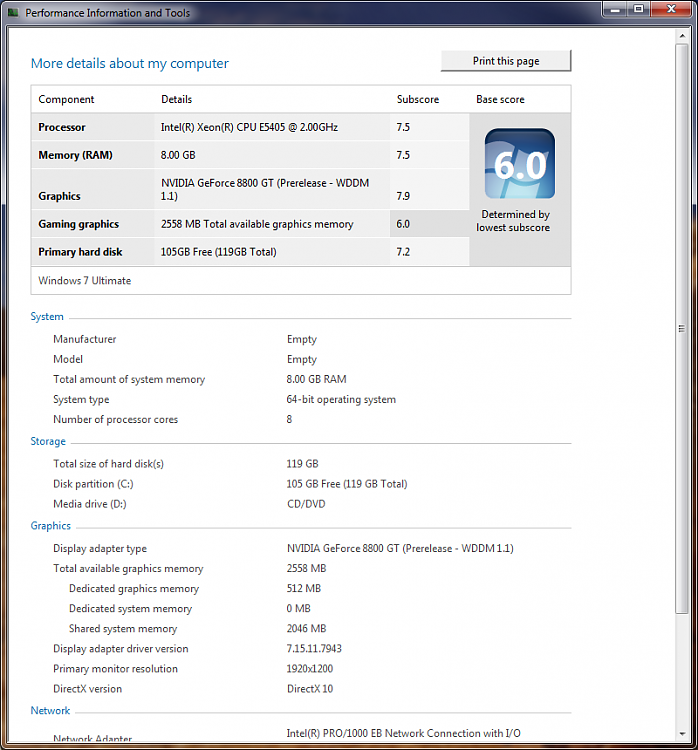
Task: Click the scrollbar up arrow
Action: pyautogui.click(x=682, y=36)
